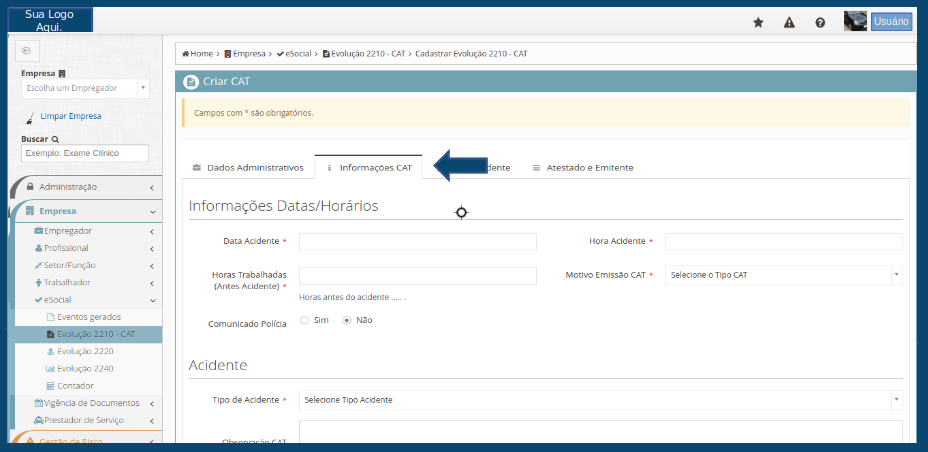Click the help question mark icon
The width and height of the screenshot is (928, 452).
pos(820,22)
